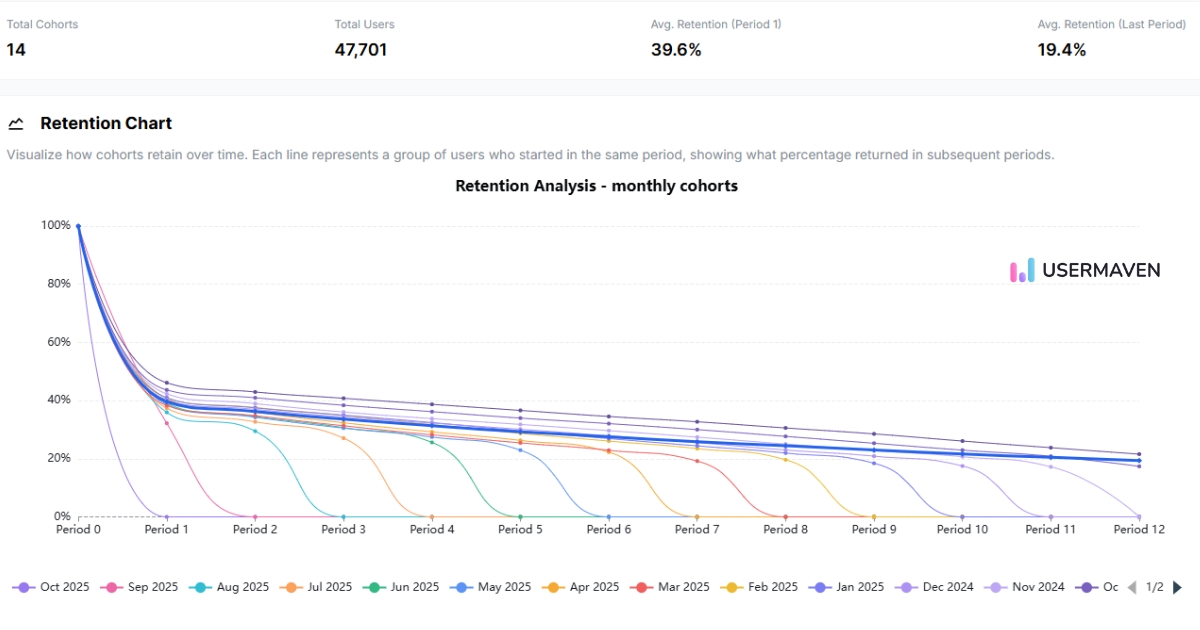Go to next legend page arrow
The image size is (1200, 630).
click(1177, 587)
